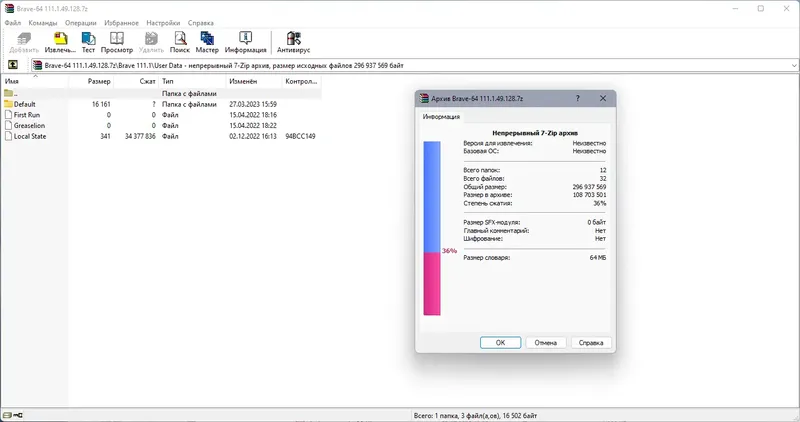Confirm with the OK button
Screen dimensions: 800x422
(501, 343)
